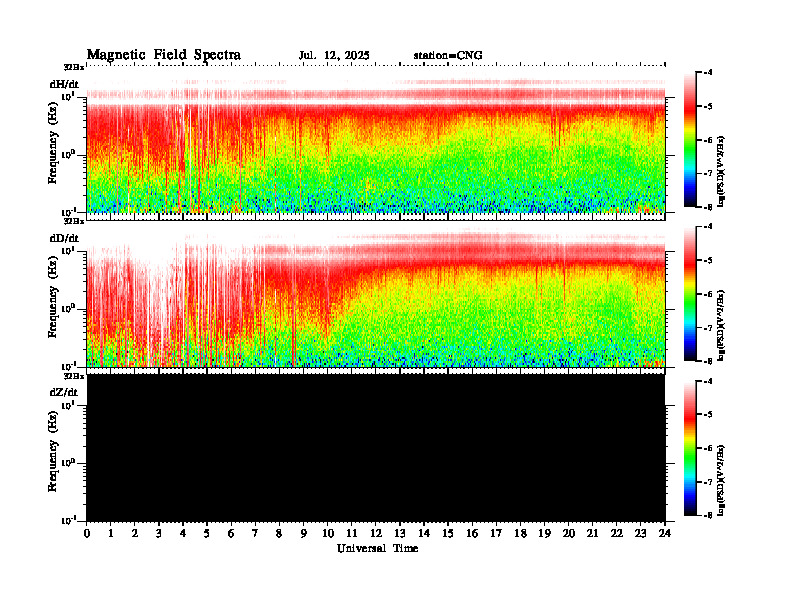
Task: Click the dD/dt panel label
Action: [x=64, y=238]
